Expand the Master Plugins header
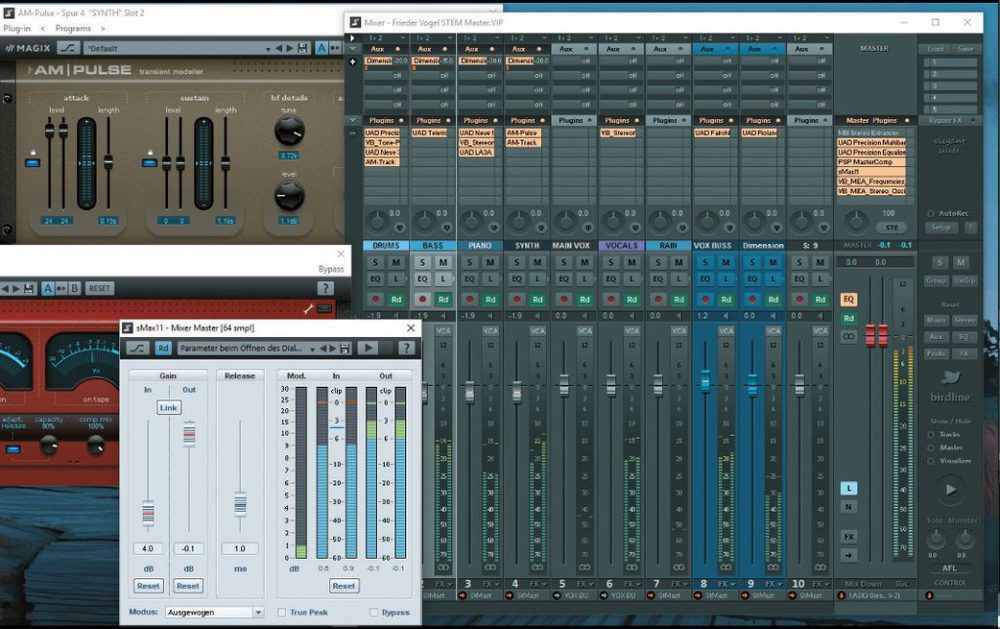The height and width of the screenshot is (629, 1000). coord(876,120)
